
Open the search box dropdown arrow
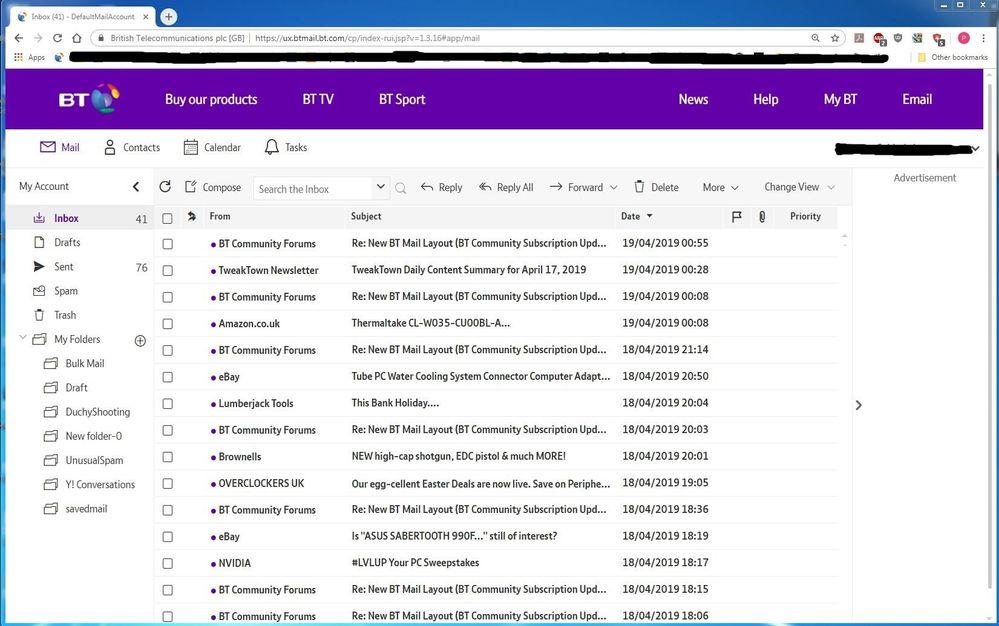[380, 187]
